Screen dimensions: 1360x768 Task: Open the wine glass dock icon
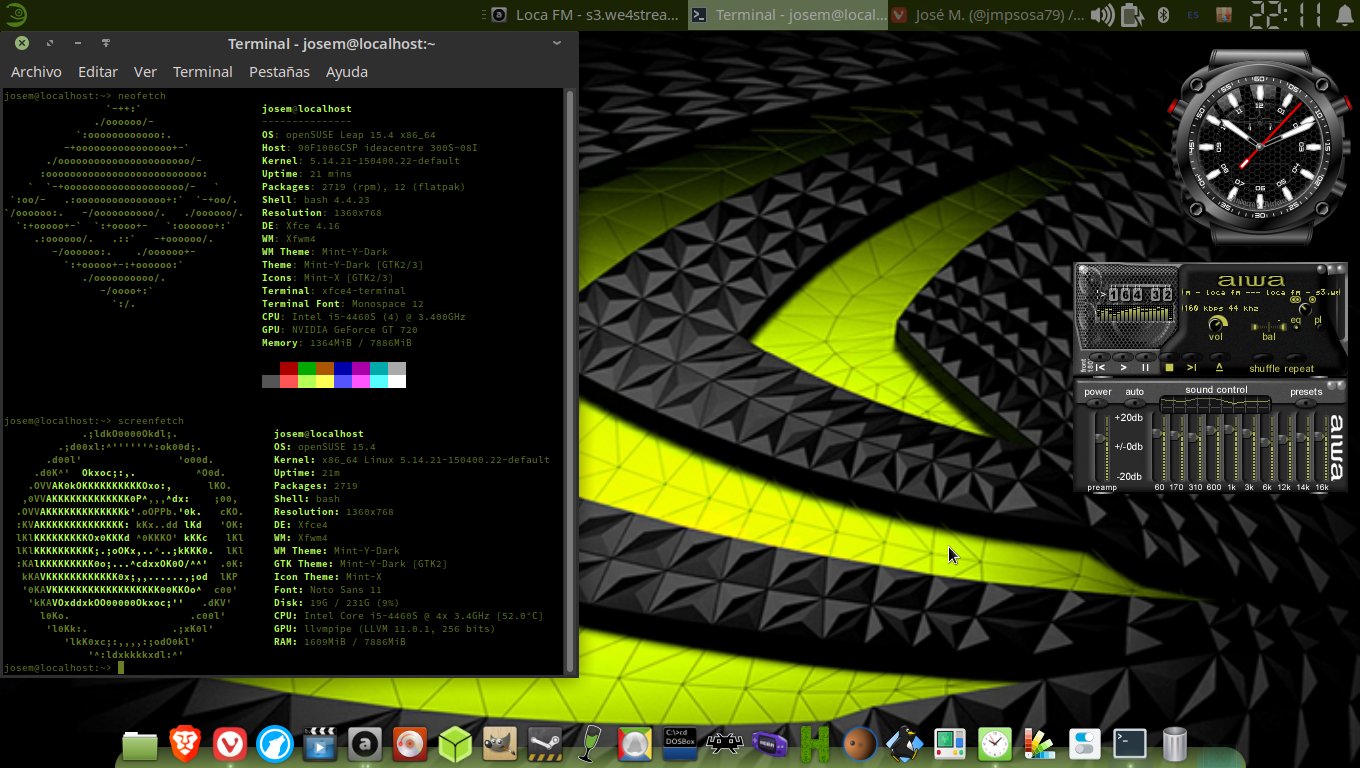(590, 744)
